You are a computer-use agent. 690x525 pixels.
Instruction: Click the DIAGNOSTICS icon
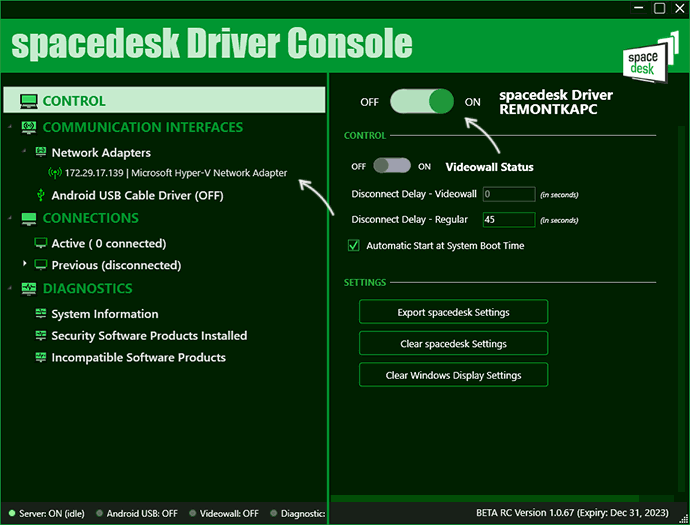pos(29,289)
